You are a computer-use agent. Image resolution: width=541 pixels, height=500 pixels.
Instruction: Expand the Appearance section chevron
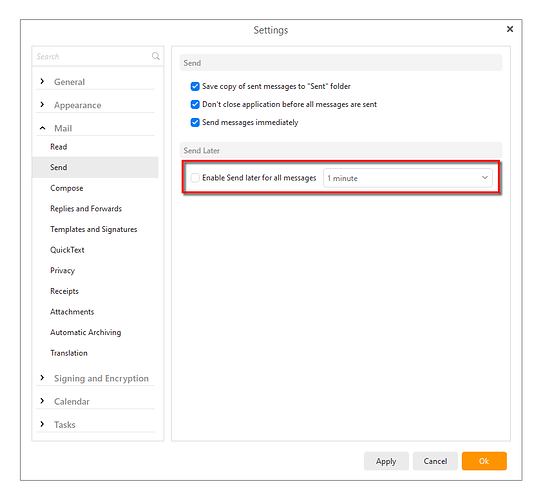(x=42, y=105)
